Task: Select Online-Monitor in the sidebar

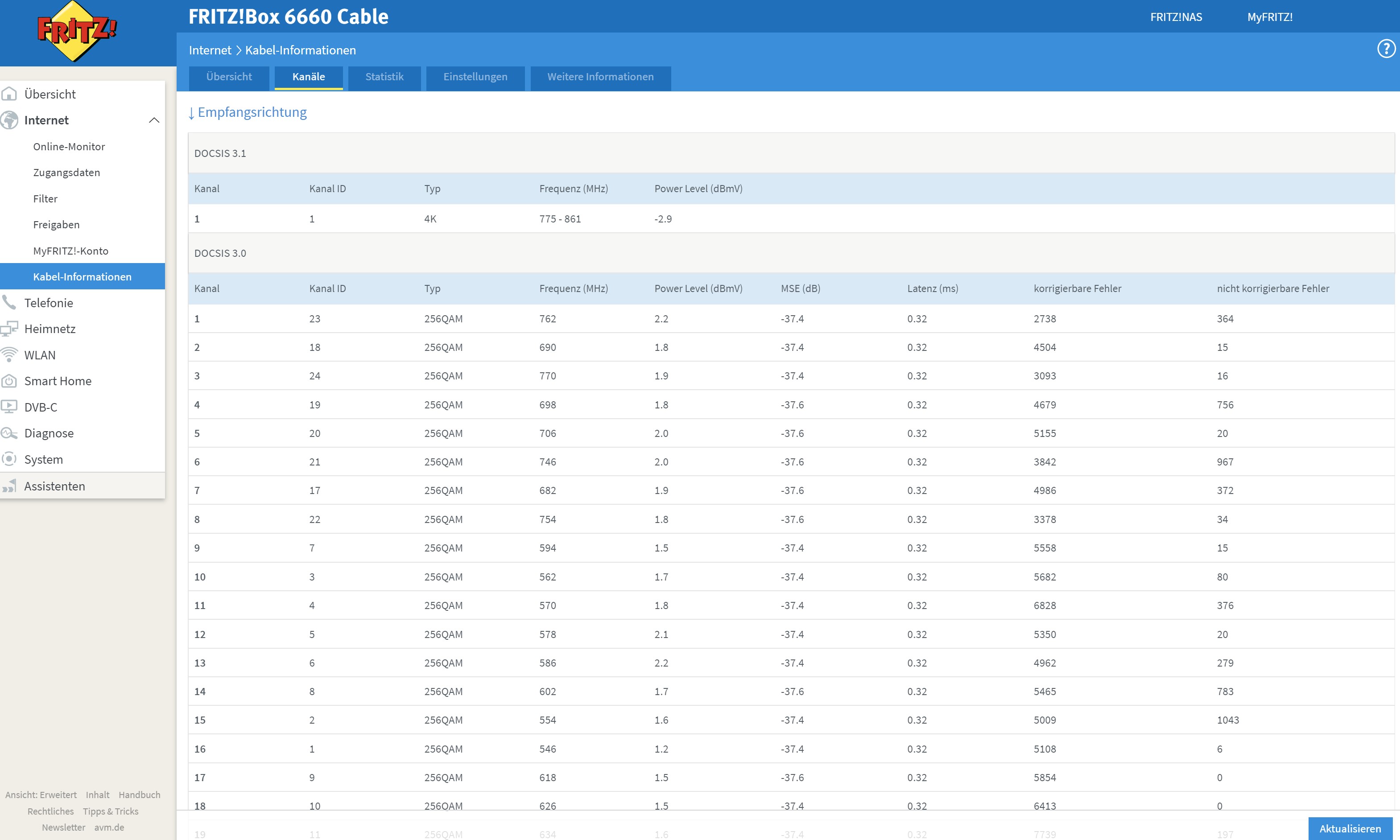Action: (x=69, y=147)
